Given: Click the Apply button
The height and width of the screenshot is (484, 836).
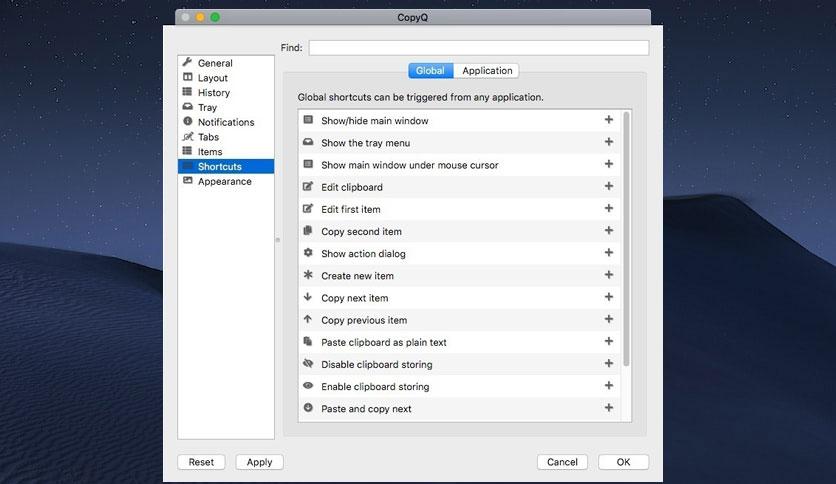Looking at the screenshot, I should (x=259, y=462).
